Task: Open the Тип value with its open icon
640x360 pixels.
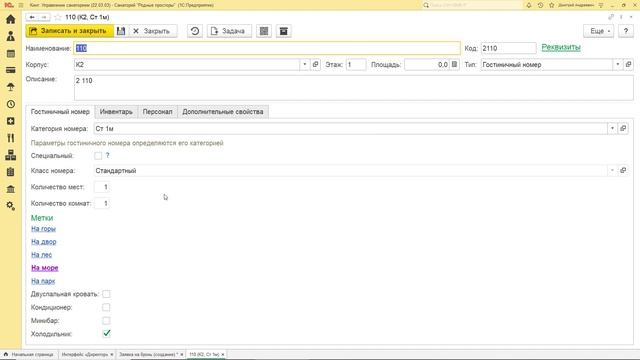Action: pos(629,64)
